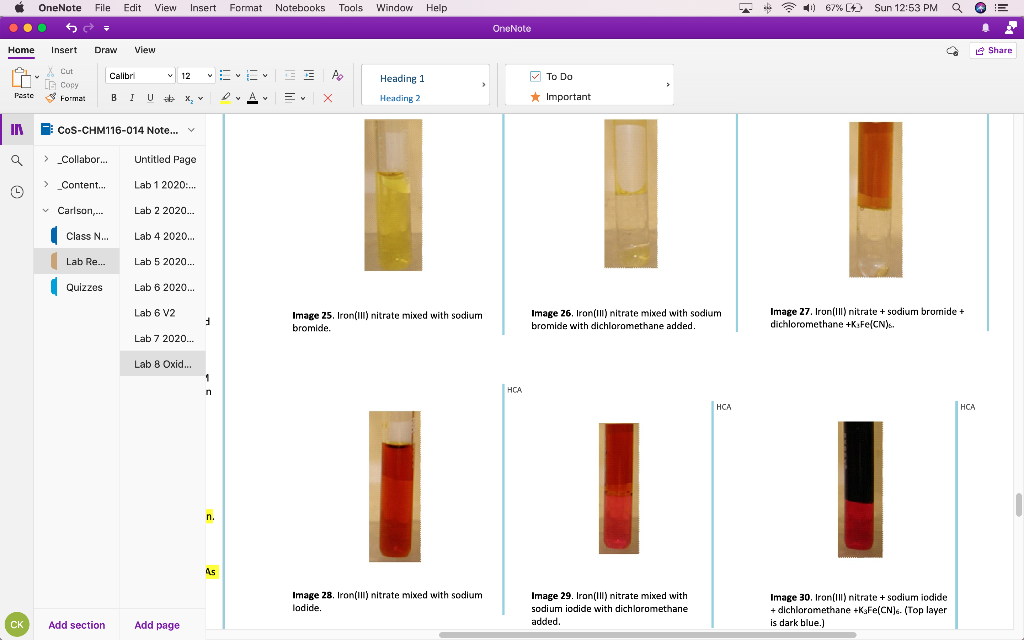The height and width of the screenshot is (640, 1024).
Task: Switch to the Draw ribbon tab
Action: 106,50
